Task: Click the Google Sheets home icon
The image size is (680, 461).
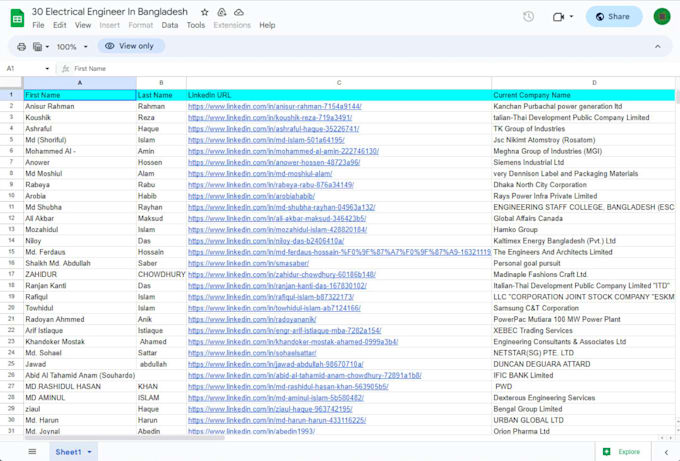Action: (x=17, y=18)
